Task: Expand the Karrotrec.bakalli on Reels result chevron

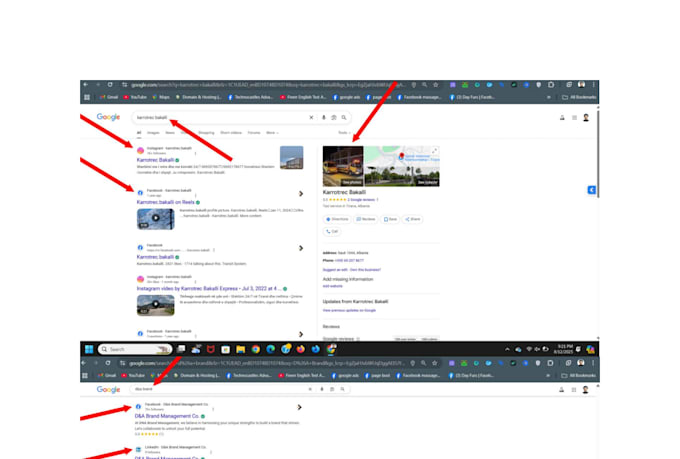Action: click(301, 193)
